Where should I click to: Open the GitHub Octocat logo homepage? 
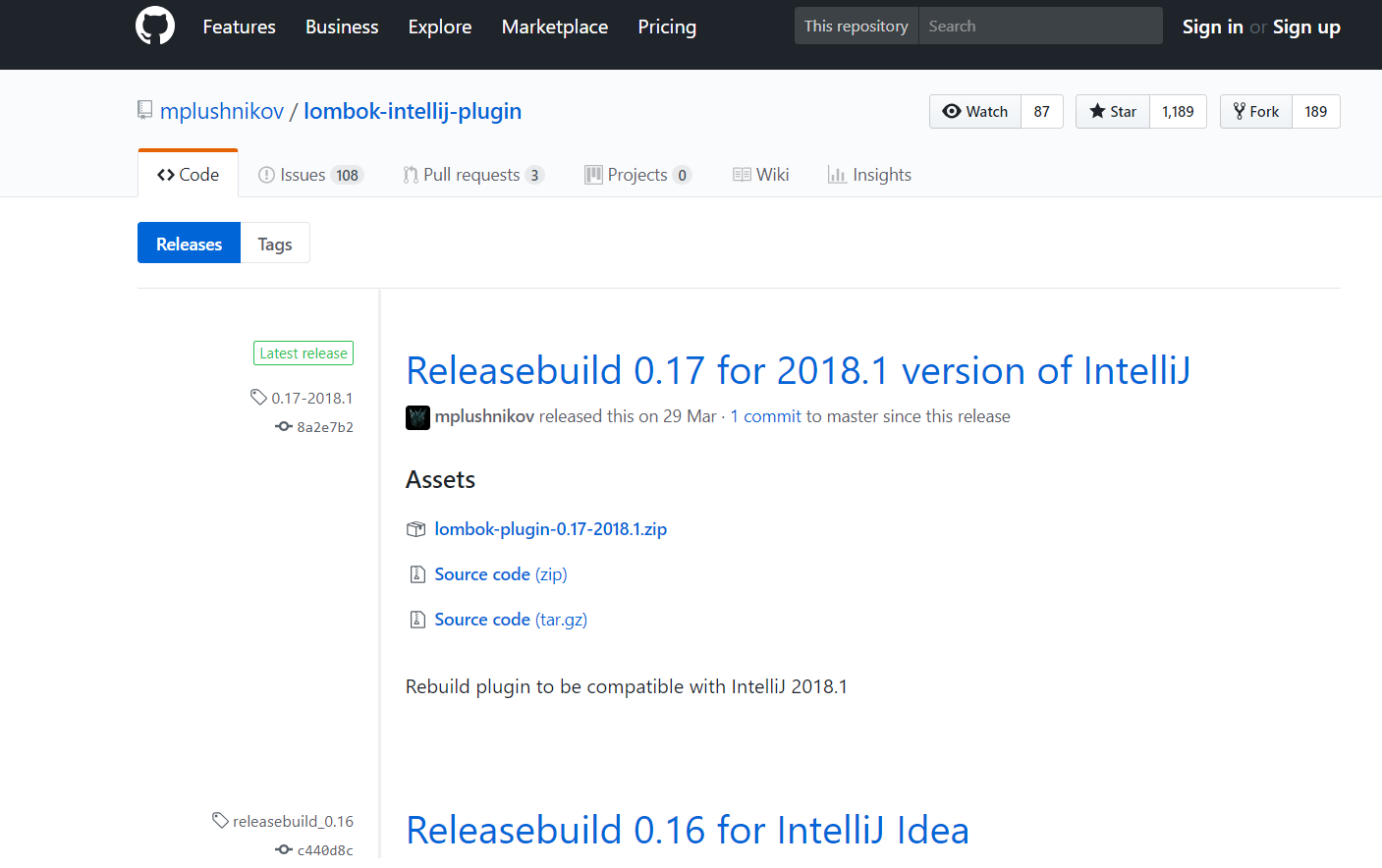tap(155, 27)
